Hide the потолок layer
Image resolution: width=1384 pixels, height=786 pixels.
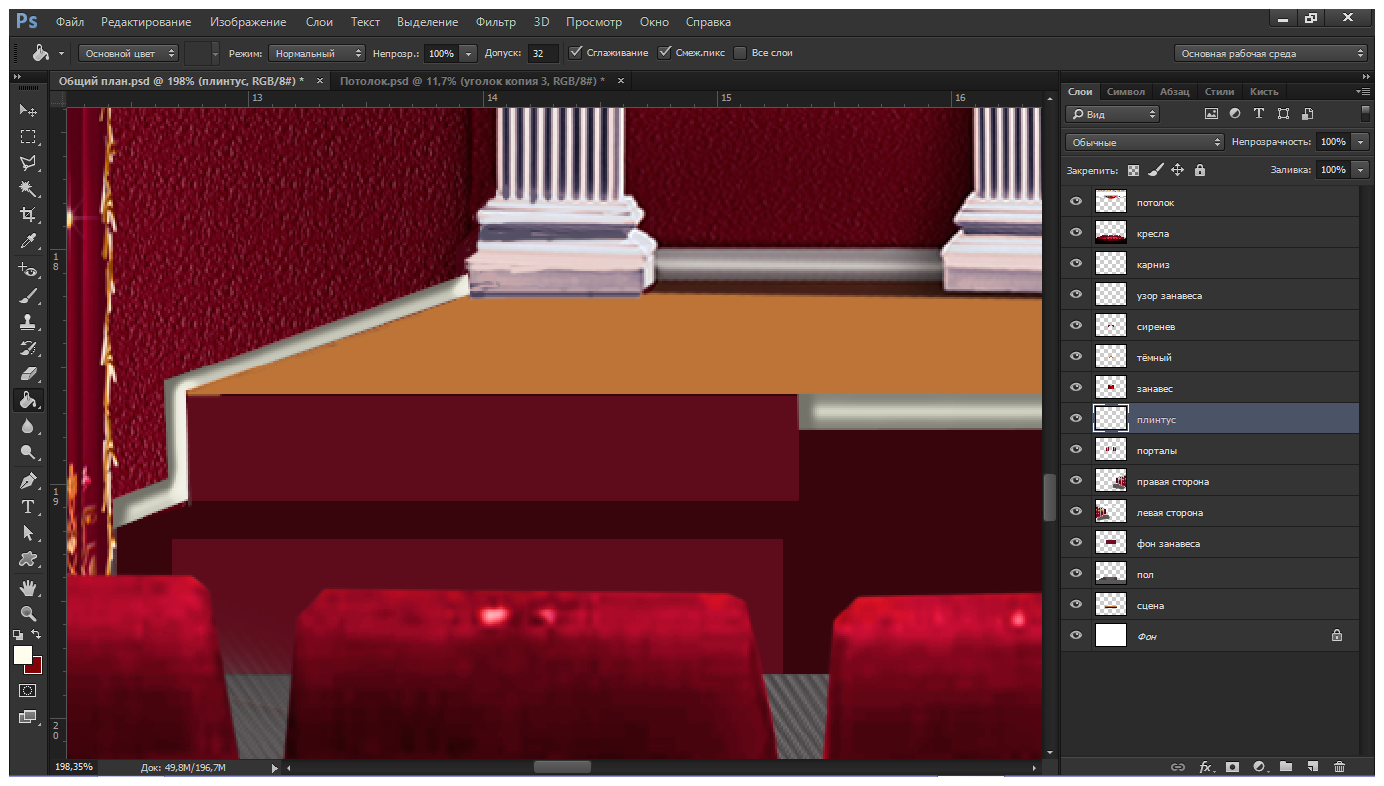pyautogui.click(x=1076, y=202)
